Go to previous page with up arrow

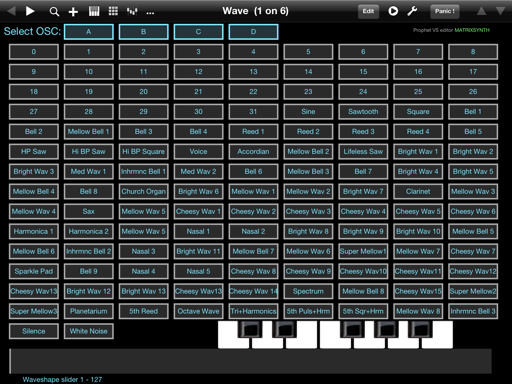[481, 11]
